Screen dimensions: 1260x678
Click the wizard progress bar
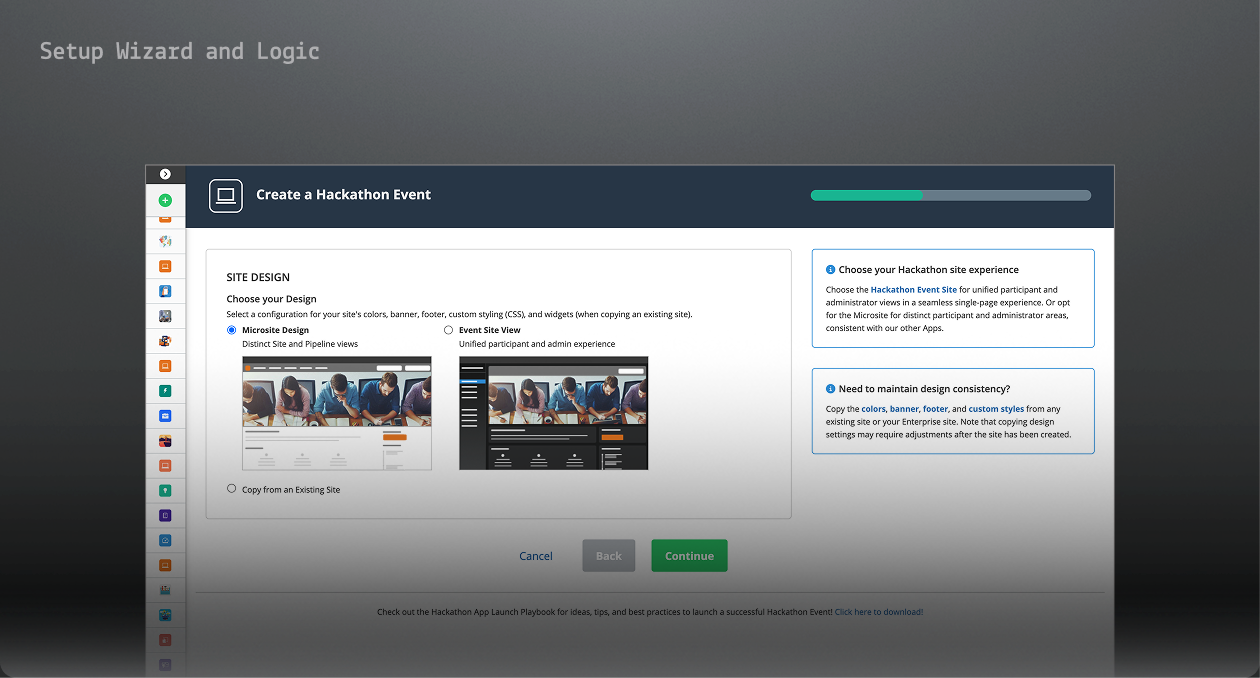click(x=951, y=195)
